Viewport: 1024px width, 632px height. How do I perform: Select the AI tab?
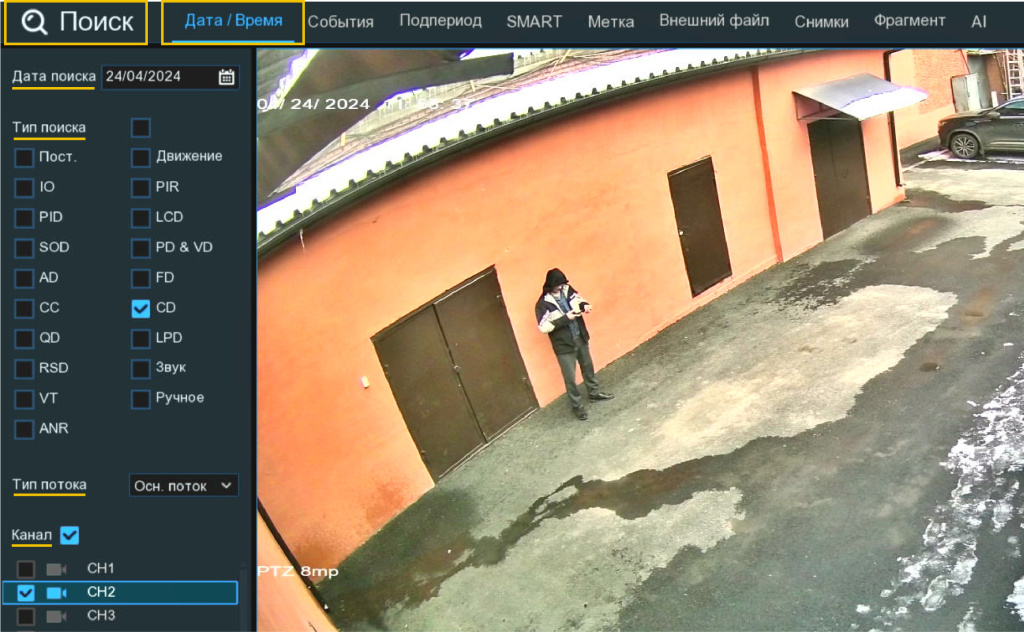coord(978,22)
